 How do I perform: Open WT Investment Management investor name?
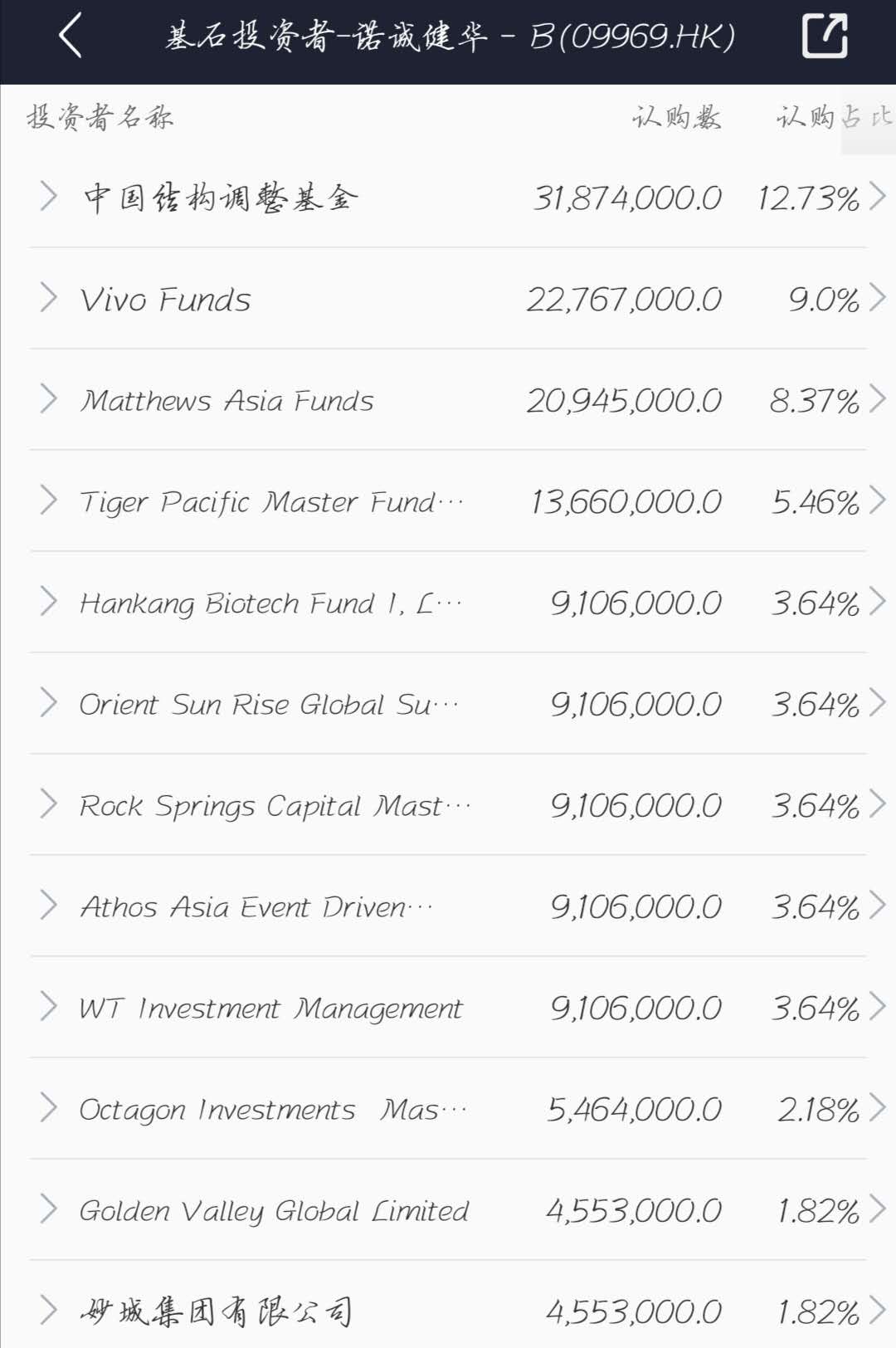[x=270, y=1009]
